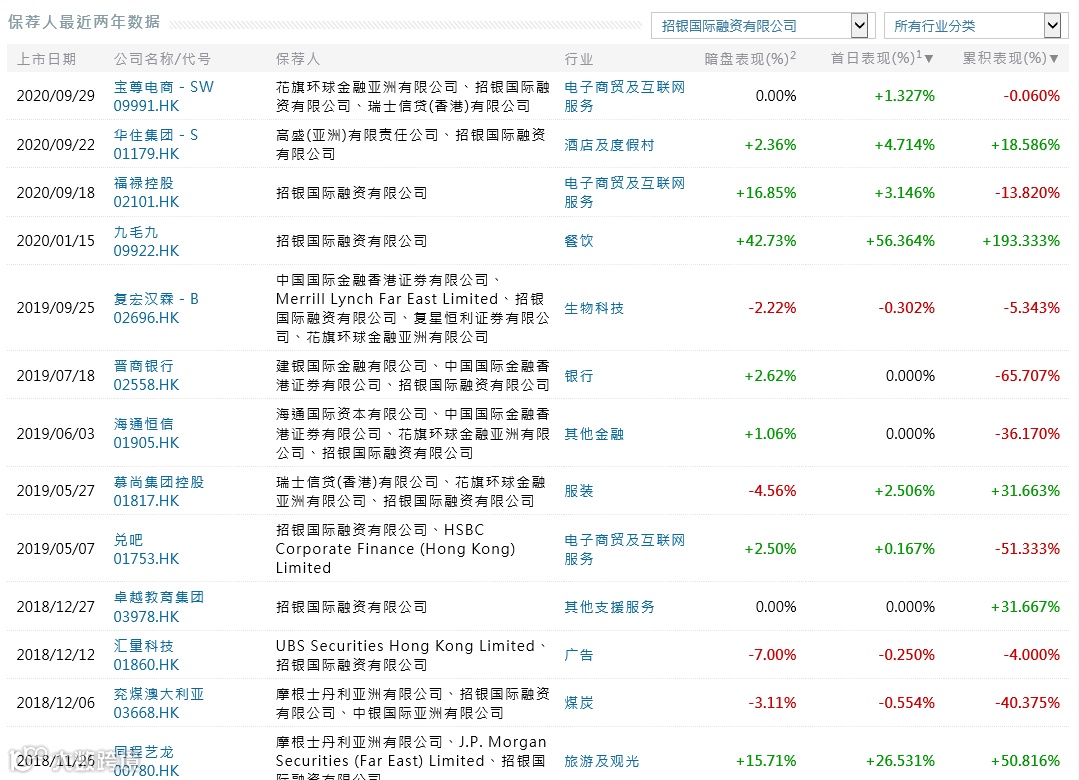Open the 所有行业分类 industry dropdown
The width and height of the screenshot is (1079, 780).
pos(976,26)
